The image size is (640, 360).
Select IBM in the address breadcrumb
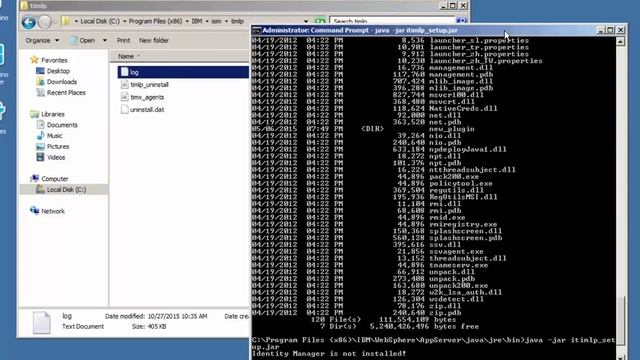click(x=197, y=21)
